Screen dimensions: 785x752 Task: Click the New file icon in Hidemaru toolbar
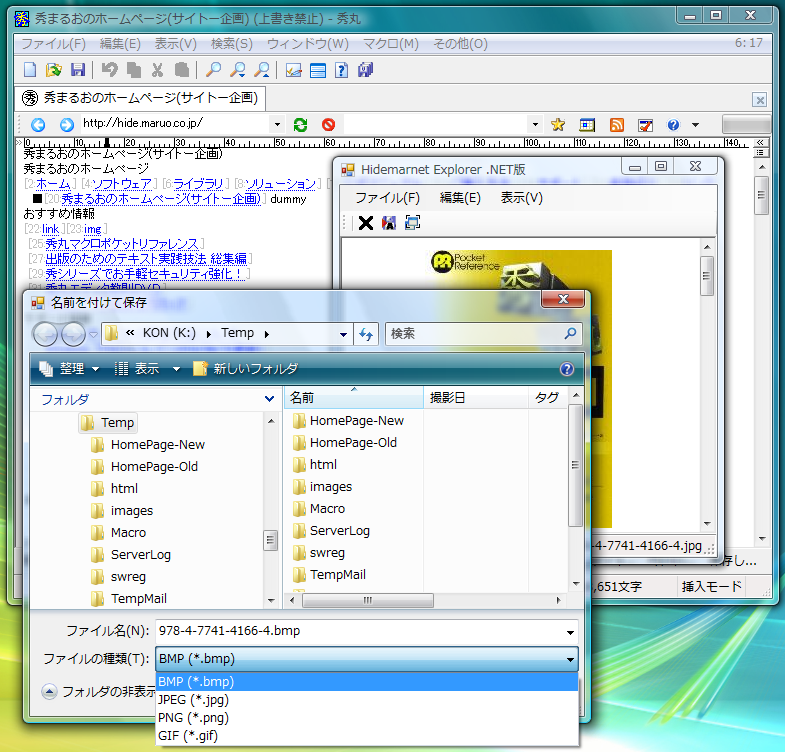30,70
